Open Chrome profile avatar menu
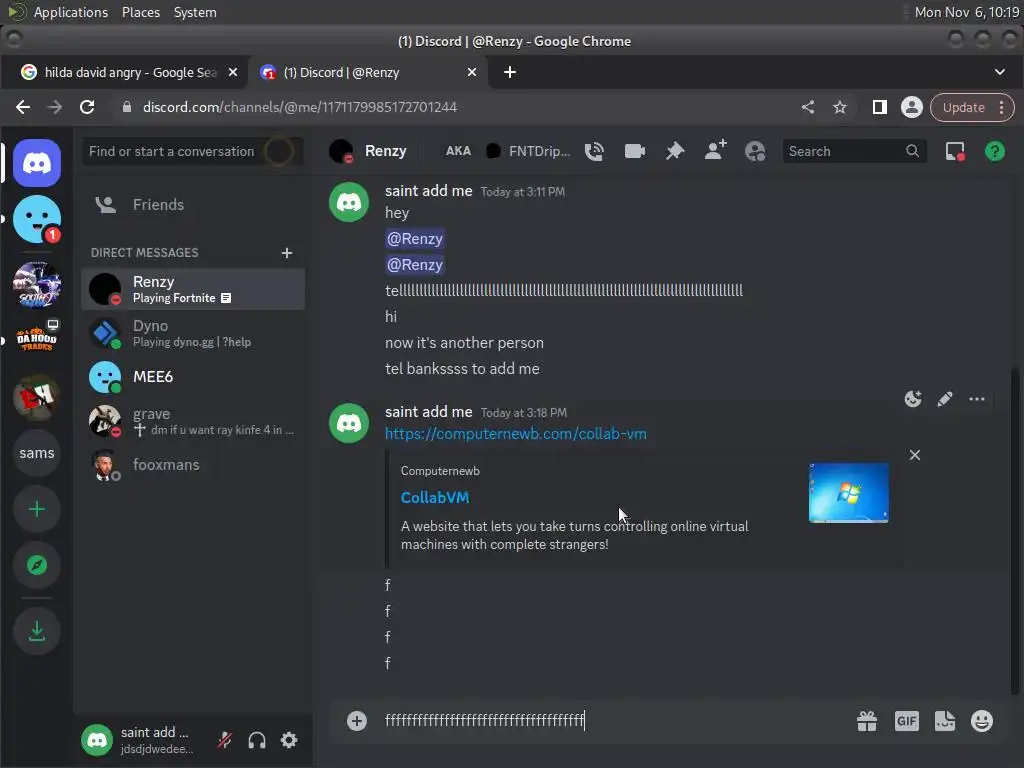Screen dimensions: 1024x768 point(912,107)
